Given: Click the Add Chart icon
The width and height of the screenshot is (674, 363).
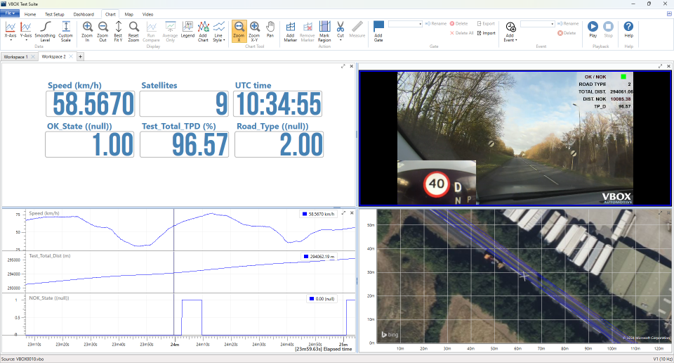Looking at the screenshot, I should click(x=203, y=31).
